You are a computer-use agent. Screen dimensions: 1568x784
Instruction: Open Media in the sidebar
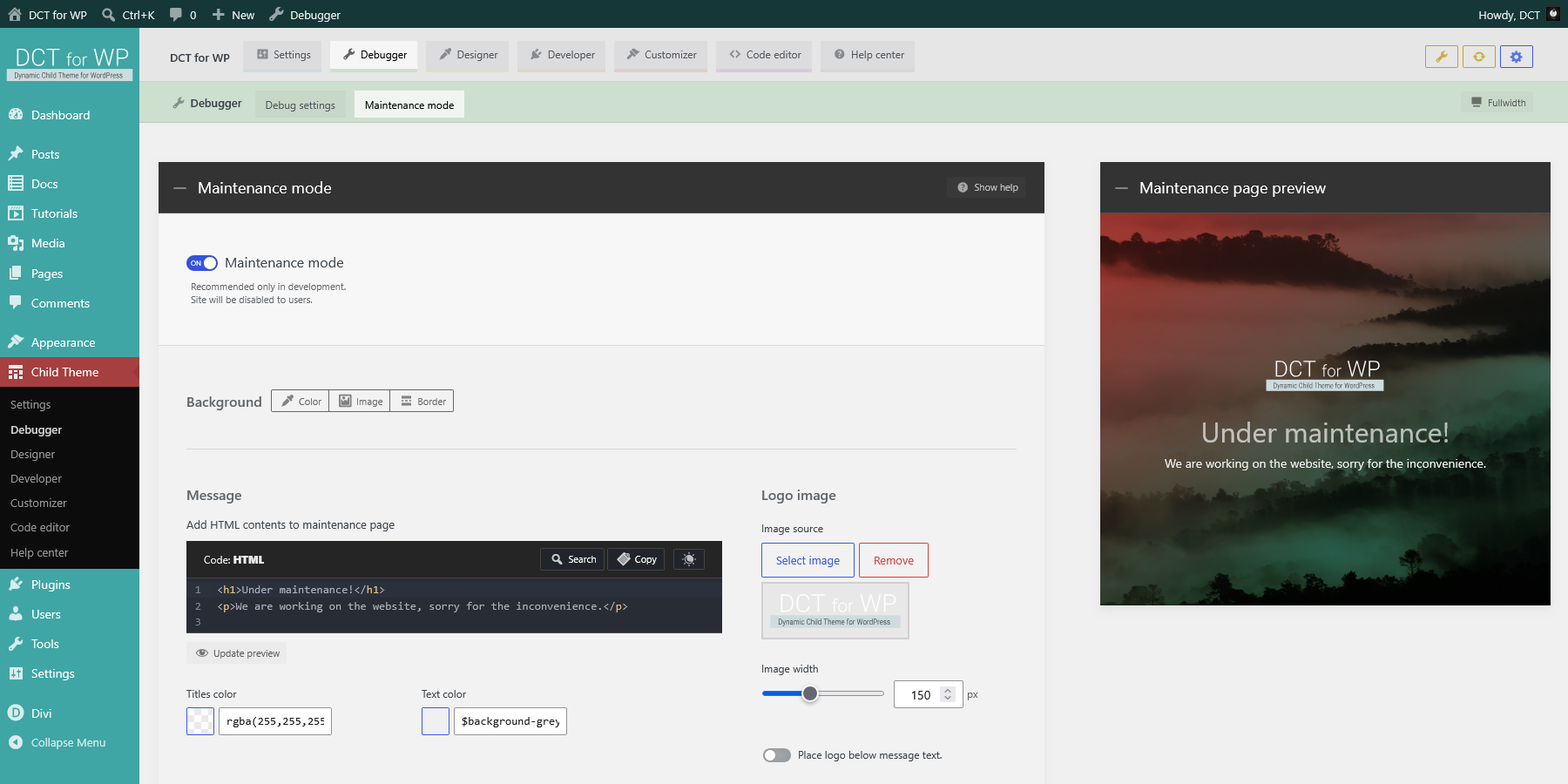70,243
